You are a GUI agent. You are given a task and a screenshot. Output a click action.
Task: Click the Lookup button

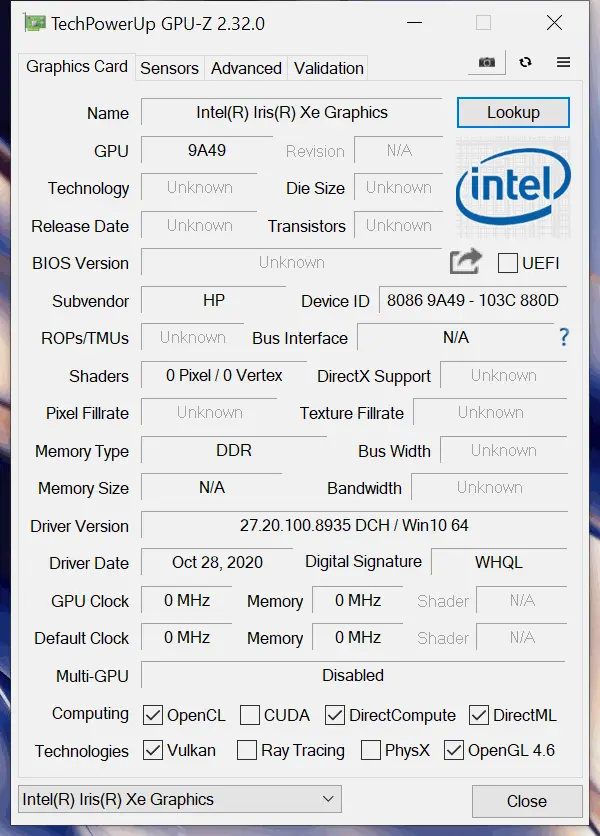click(513, 112)
